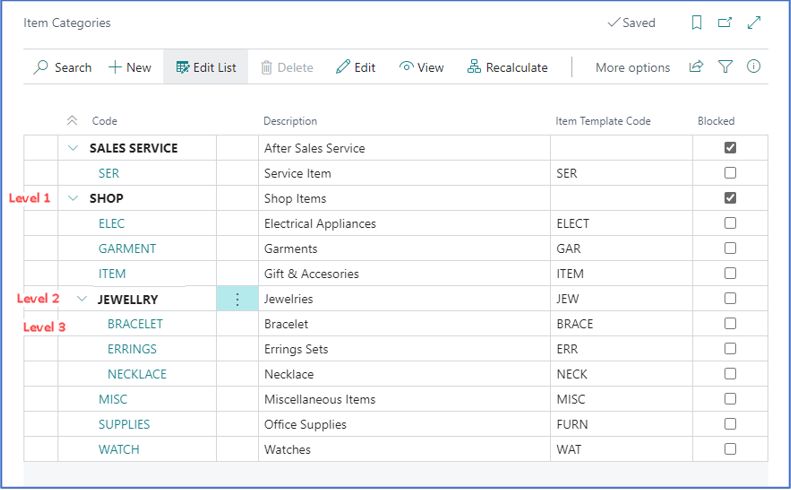Toggle Blocked checkbox for SALES SERVICE
Viewport: 791px width, 490px height.
730,148
